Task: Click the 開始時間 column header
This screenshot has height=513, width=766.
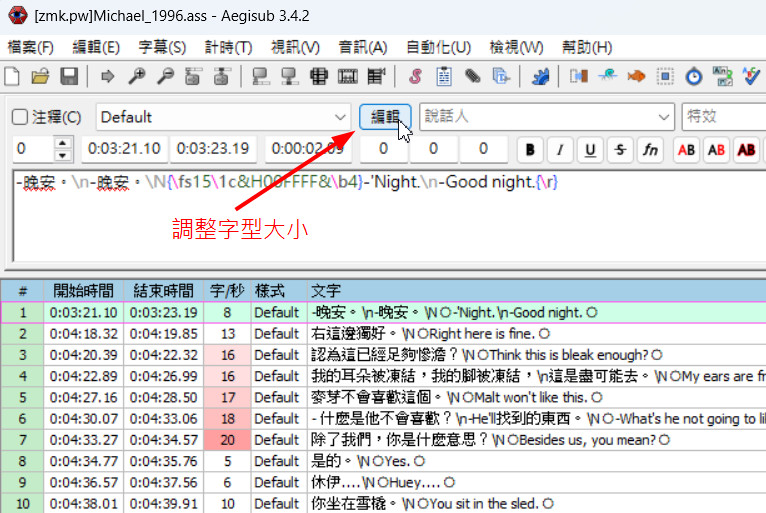Action: coord(84,290)
